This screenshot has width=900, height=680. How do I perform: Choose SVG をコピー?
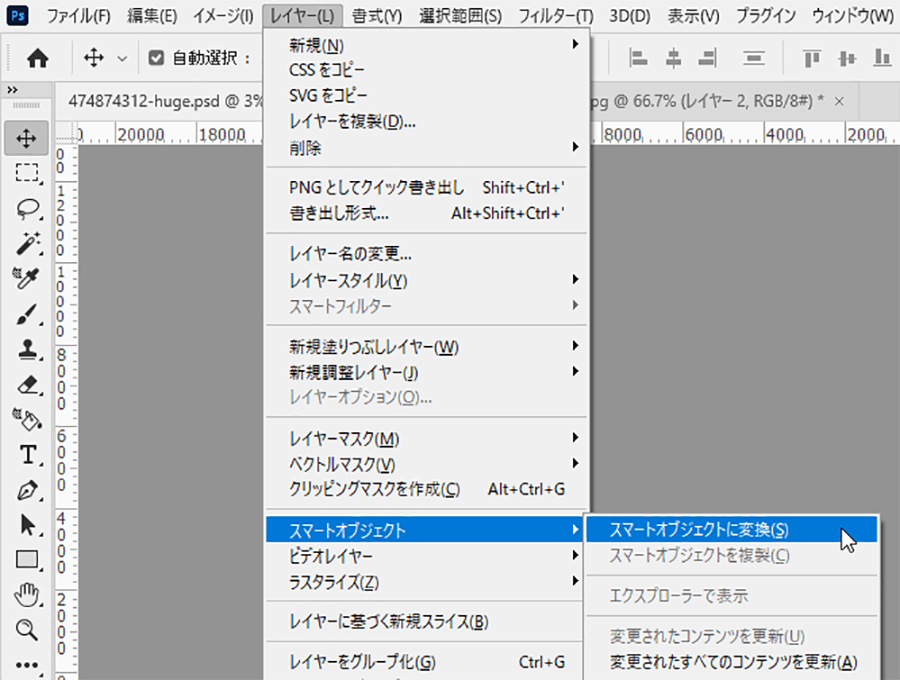425,95
